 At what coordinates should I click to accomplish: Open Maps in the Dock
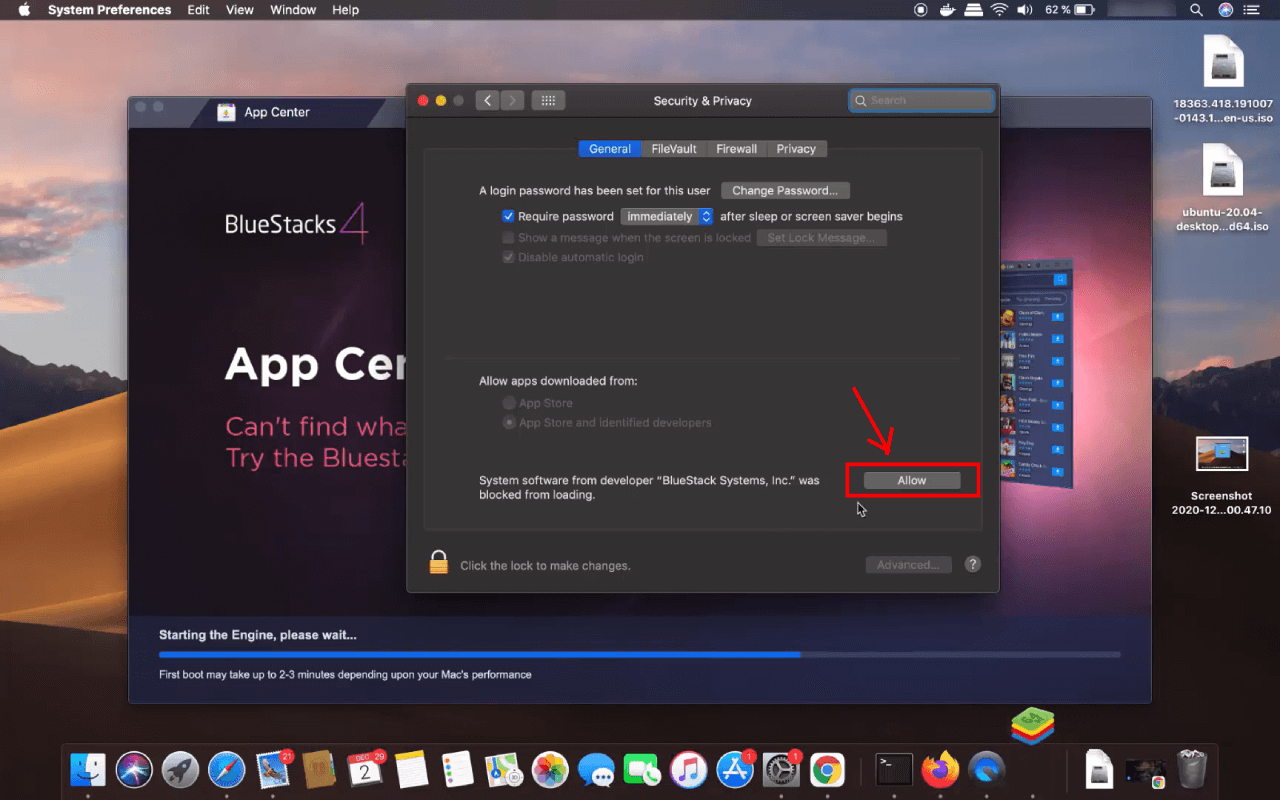pyautogui.click(x=504, y=769)
